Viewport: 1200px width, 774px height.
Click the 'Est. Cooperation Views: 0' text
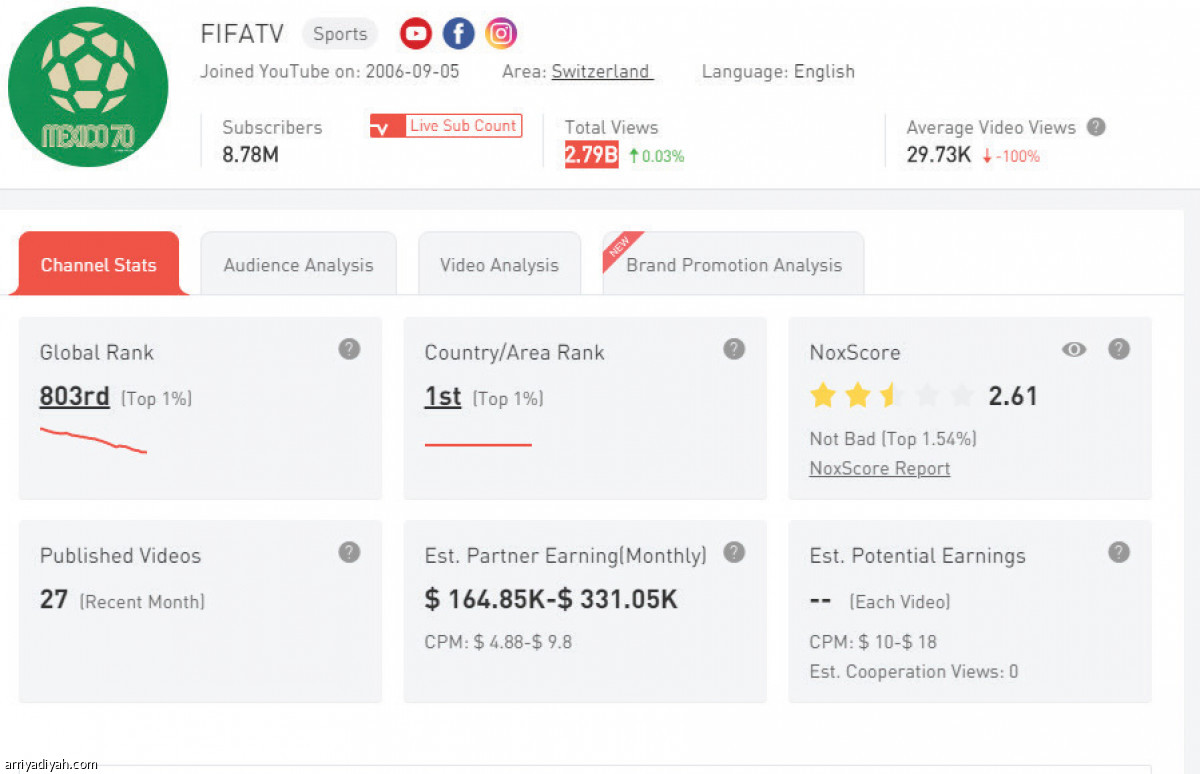pos(914,672)
